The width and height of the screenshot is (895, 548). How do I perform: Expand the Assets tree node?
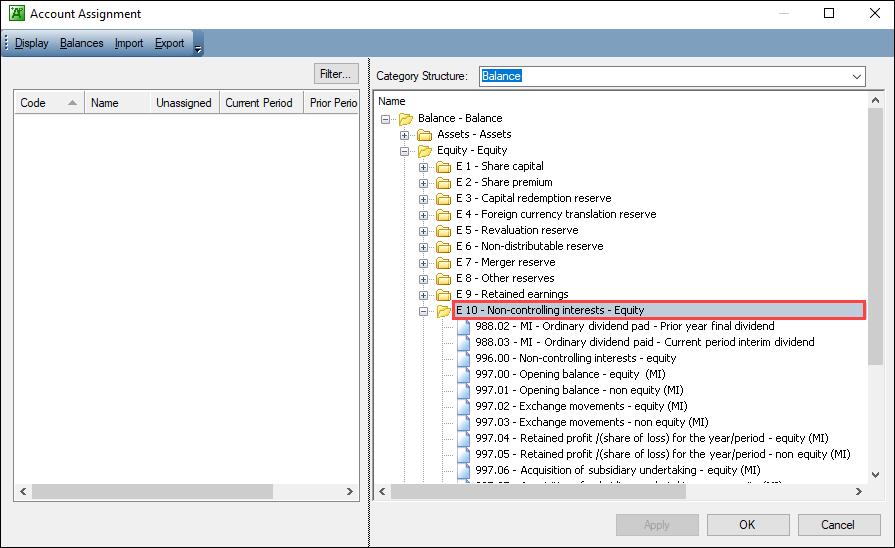tap(405, 134)
